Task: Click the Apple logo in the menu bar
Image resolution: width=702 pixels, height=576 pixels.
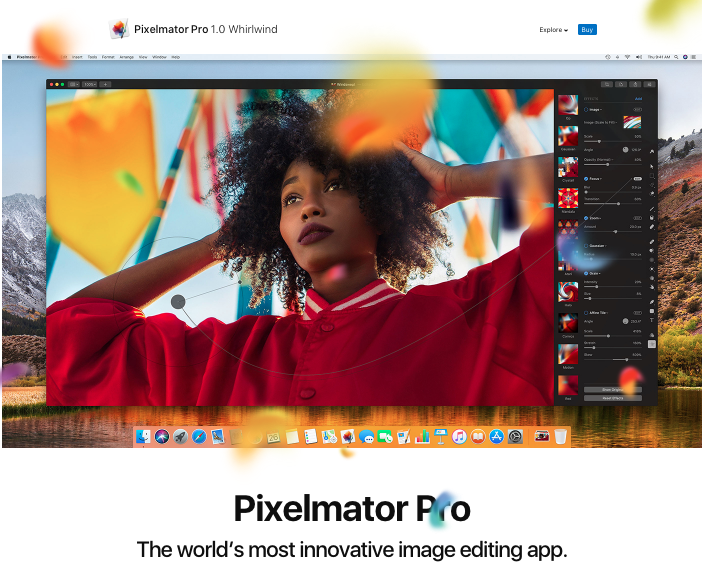Action: [9, 57]
